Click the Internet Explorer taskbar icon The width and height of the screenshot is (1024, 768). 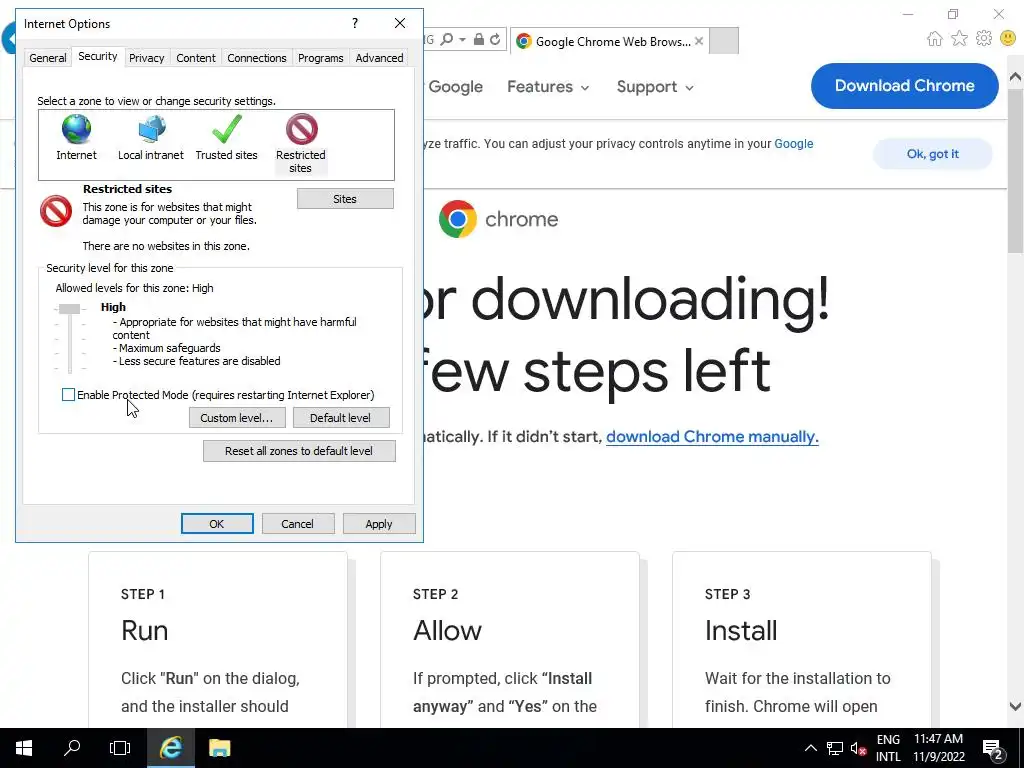click(171, 748)
